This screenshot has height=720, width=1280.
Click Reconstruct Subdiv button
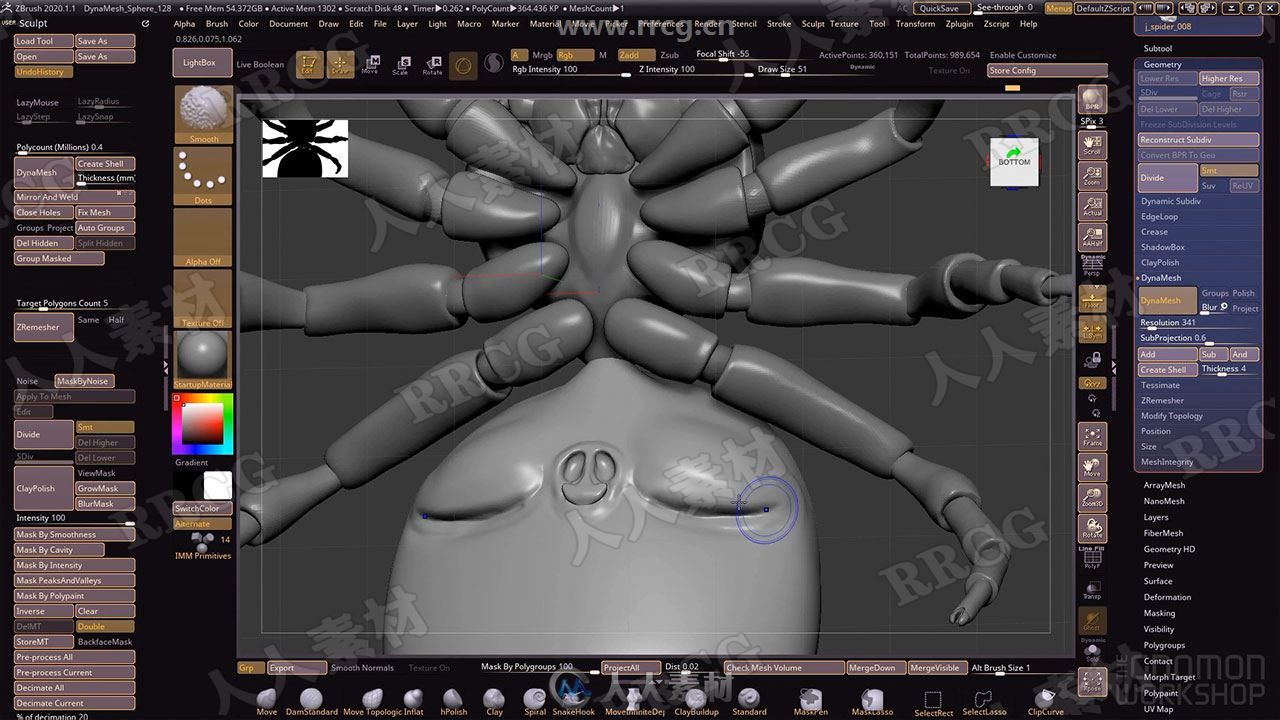coord(1199,140)
